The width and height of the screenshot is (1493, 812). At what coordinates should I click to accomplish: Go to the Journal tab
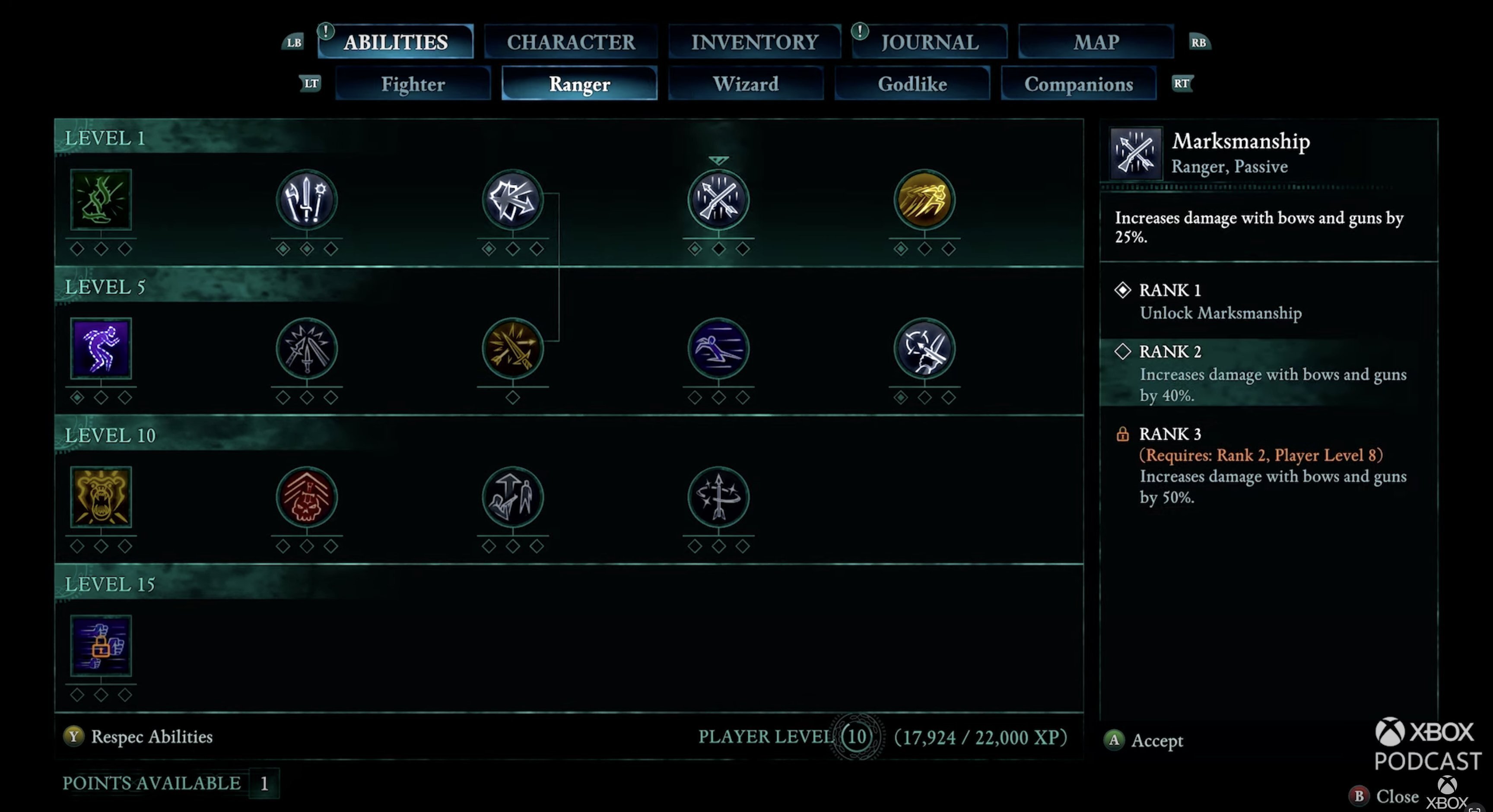pyautogui.click(x=929, y=42)
